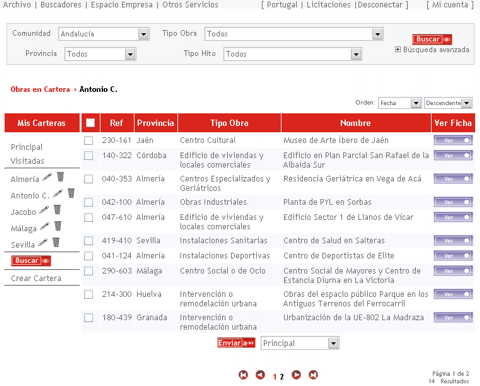Click the Desconectar link
Screen dimensions: 480x386
[380, 5]
